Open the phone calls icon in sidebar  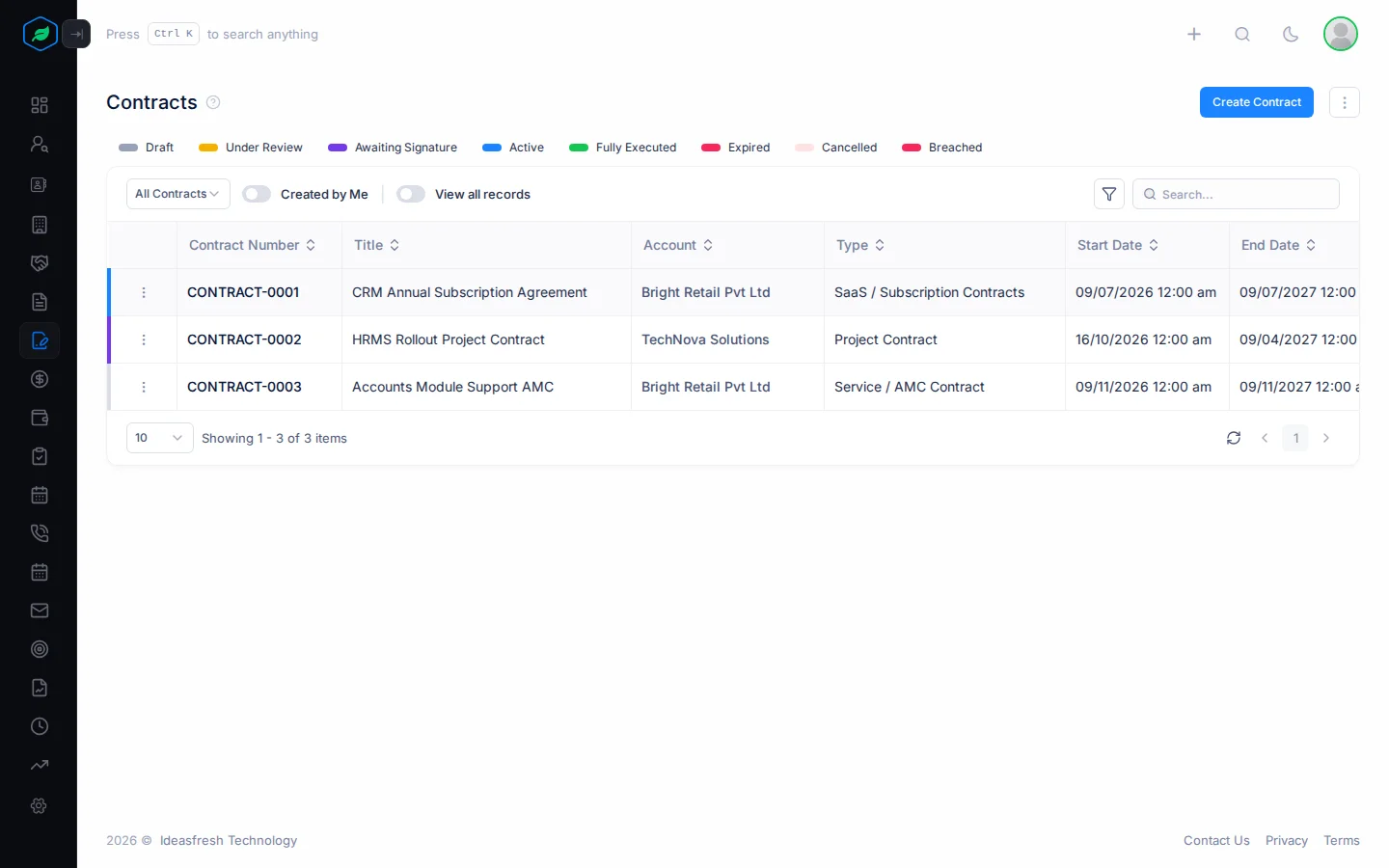[40, 533]
